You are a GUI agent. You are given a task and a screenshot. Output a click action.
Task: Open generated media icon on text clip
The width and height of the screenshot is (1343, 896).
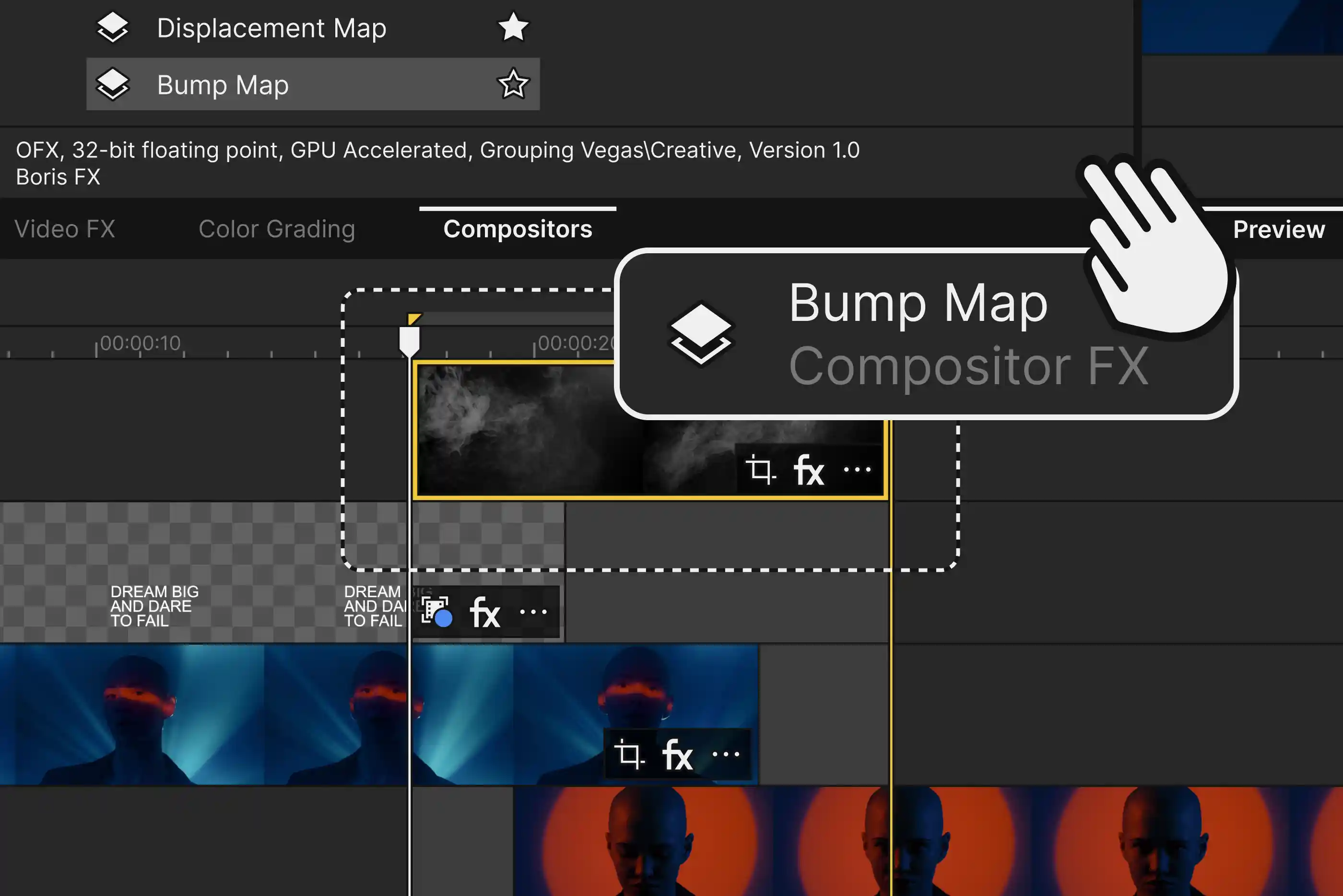pos(436,612)
